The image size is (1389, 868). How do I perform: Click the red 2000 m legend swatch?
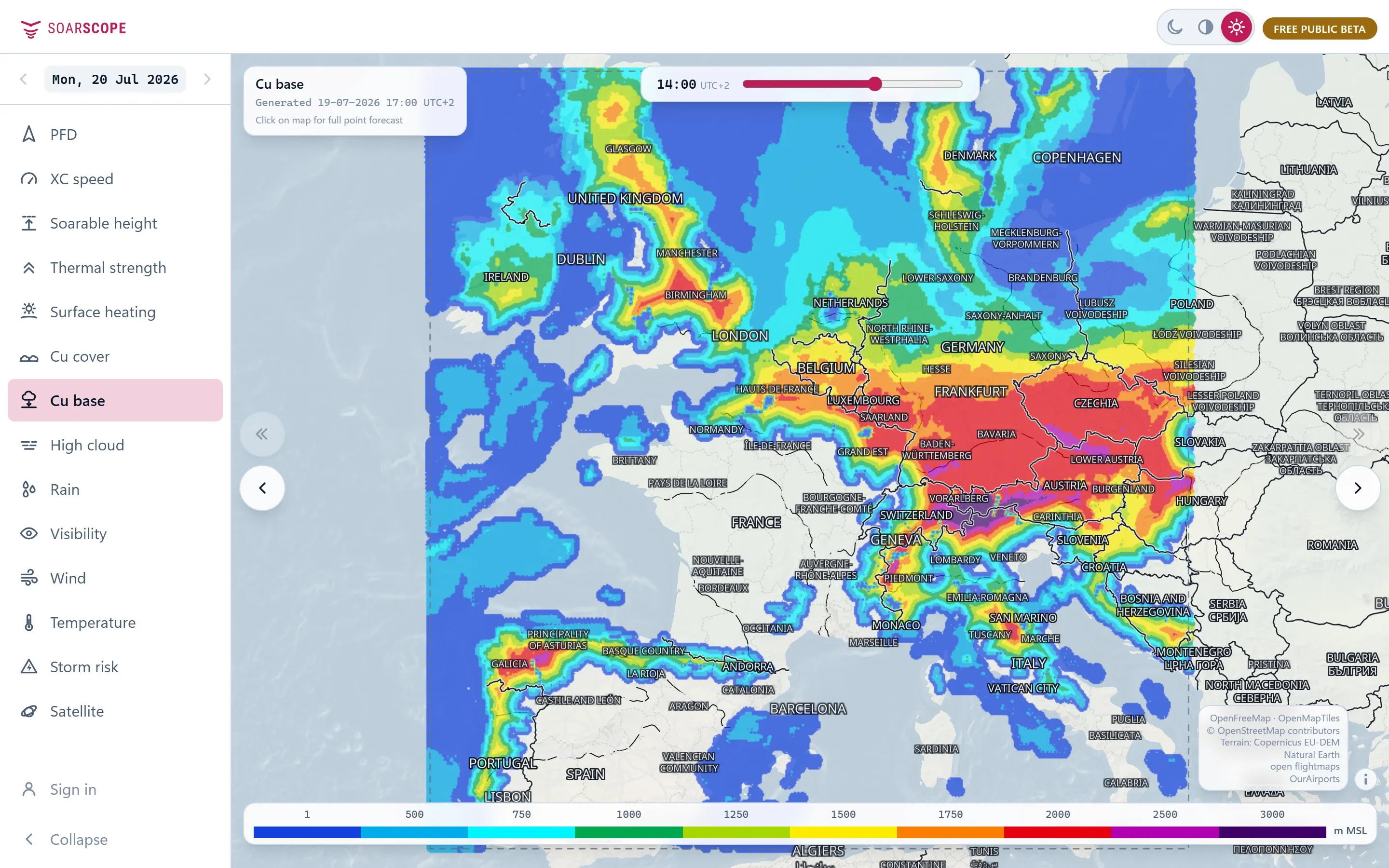(1057, 832)
